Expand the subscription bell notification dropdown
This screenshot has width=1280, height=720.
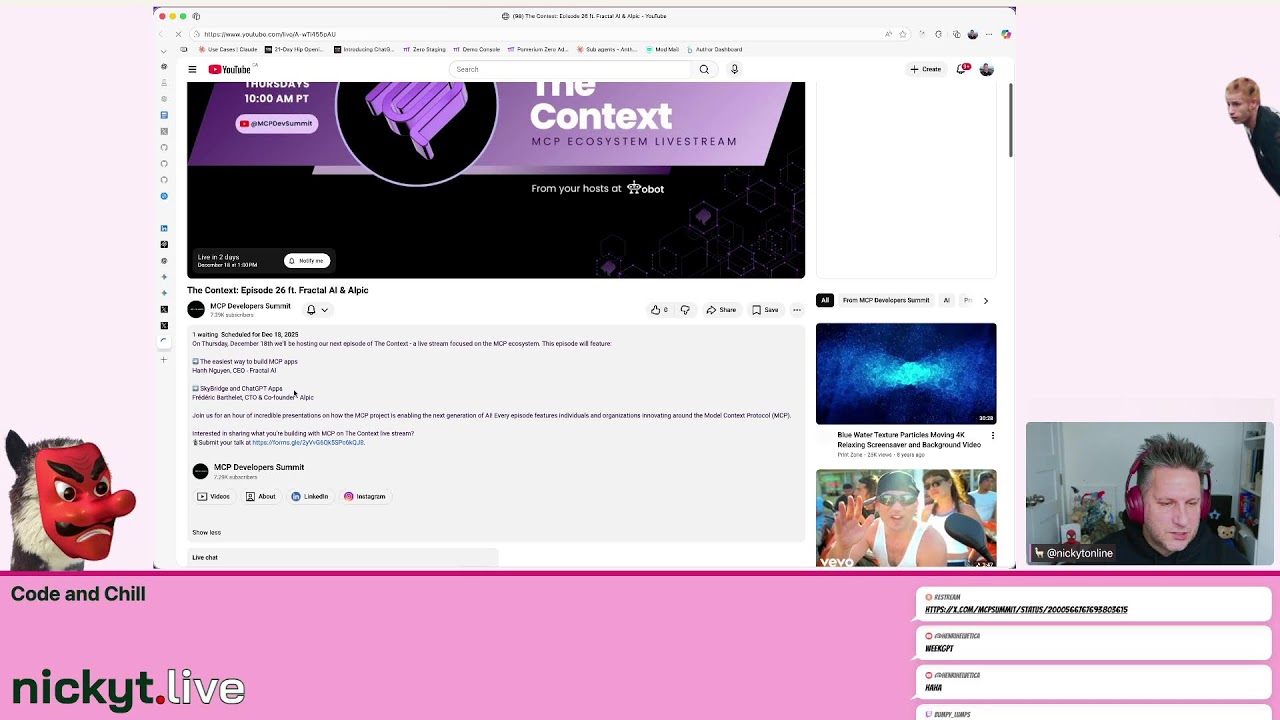317,310
